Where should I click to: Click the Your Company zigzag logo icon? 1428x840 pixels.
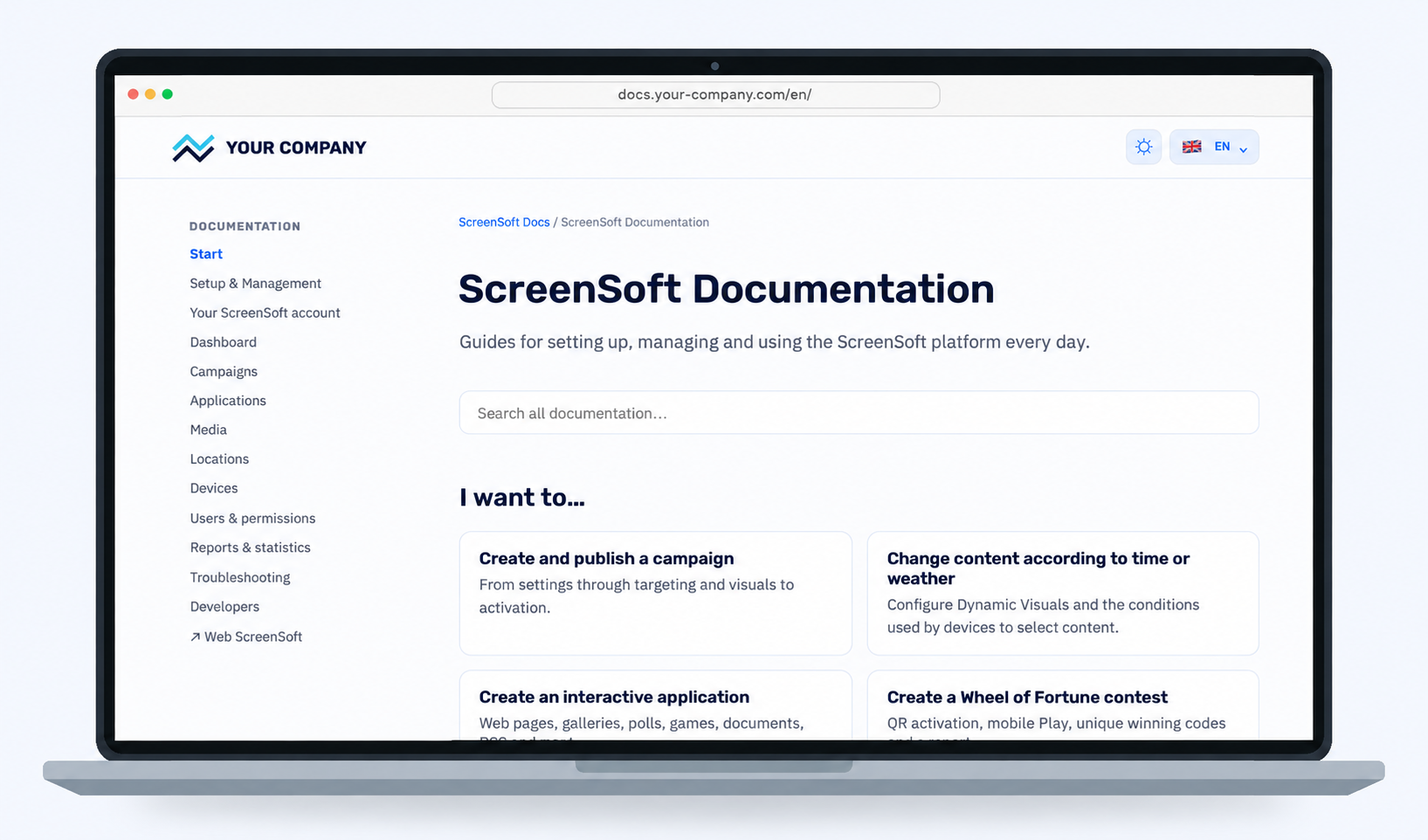(193, 148)
